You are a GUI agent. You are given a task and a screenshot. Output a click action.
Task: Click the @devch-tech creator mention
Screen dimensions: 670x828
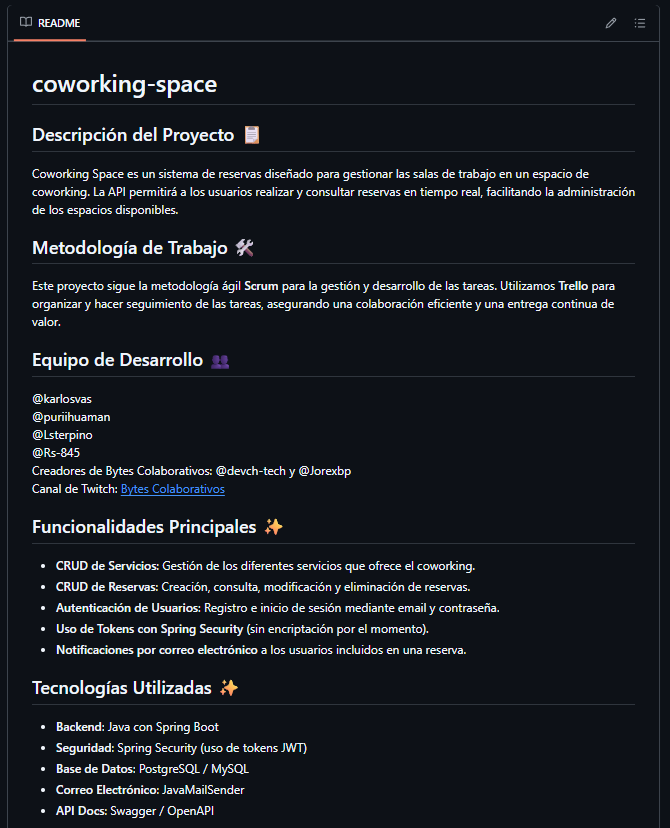[x=250, y=471]
